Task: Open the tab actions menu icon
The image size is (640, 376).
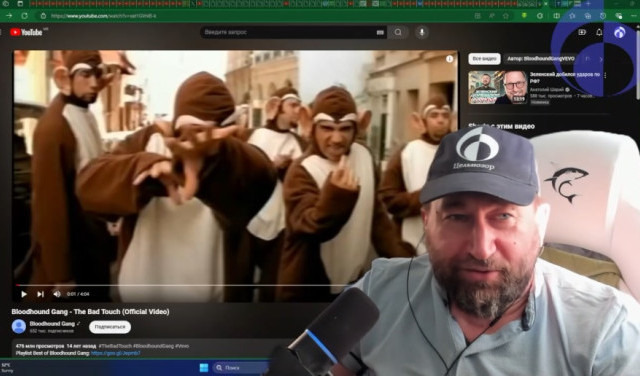Action: pyautogui.click(x=20, y=4)
